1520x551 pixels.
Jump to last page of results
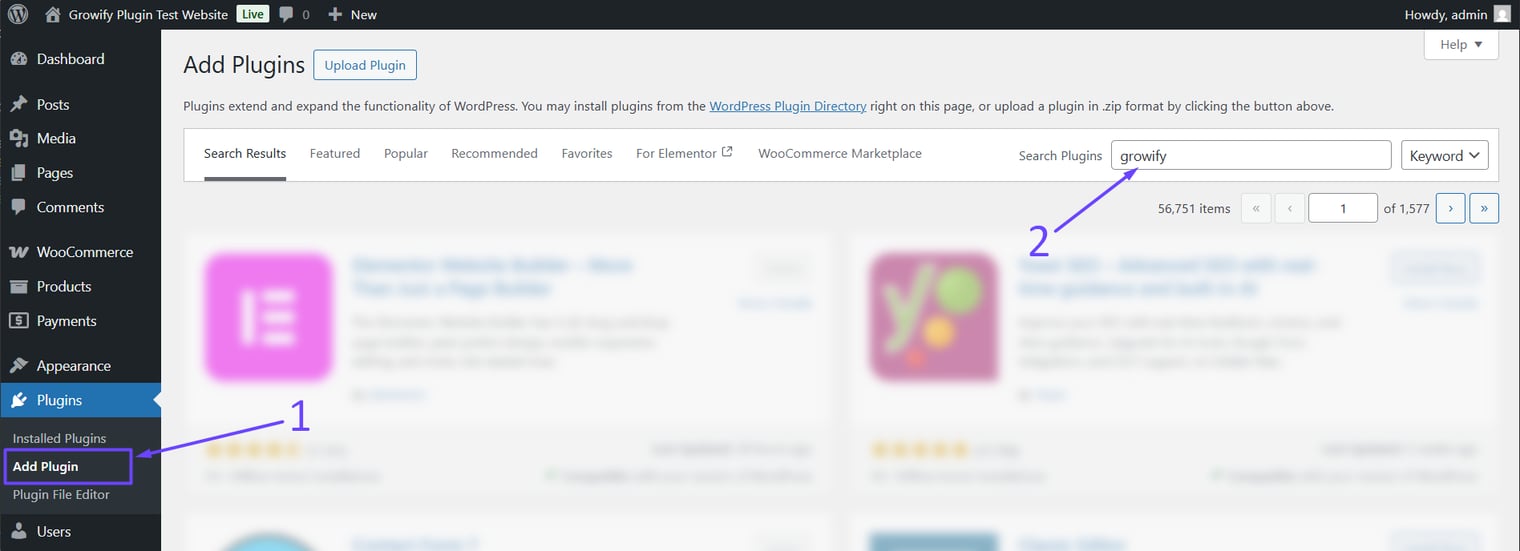click(1484, 208)
